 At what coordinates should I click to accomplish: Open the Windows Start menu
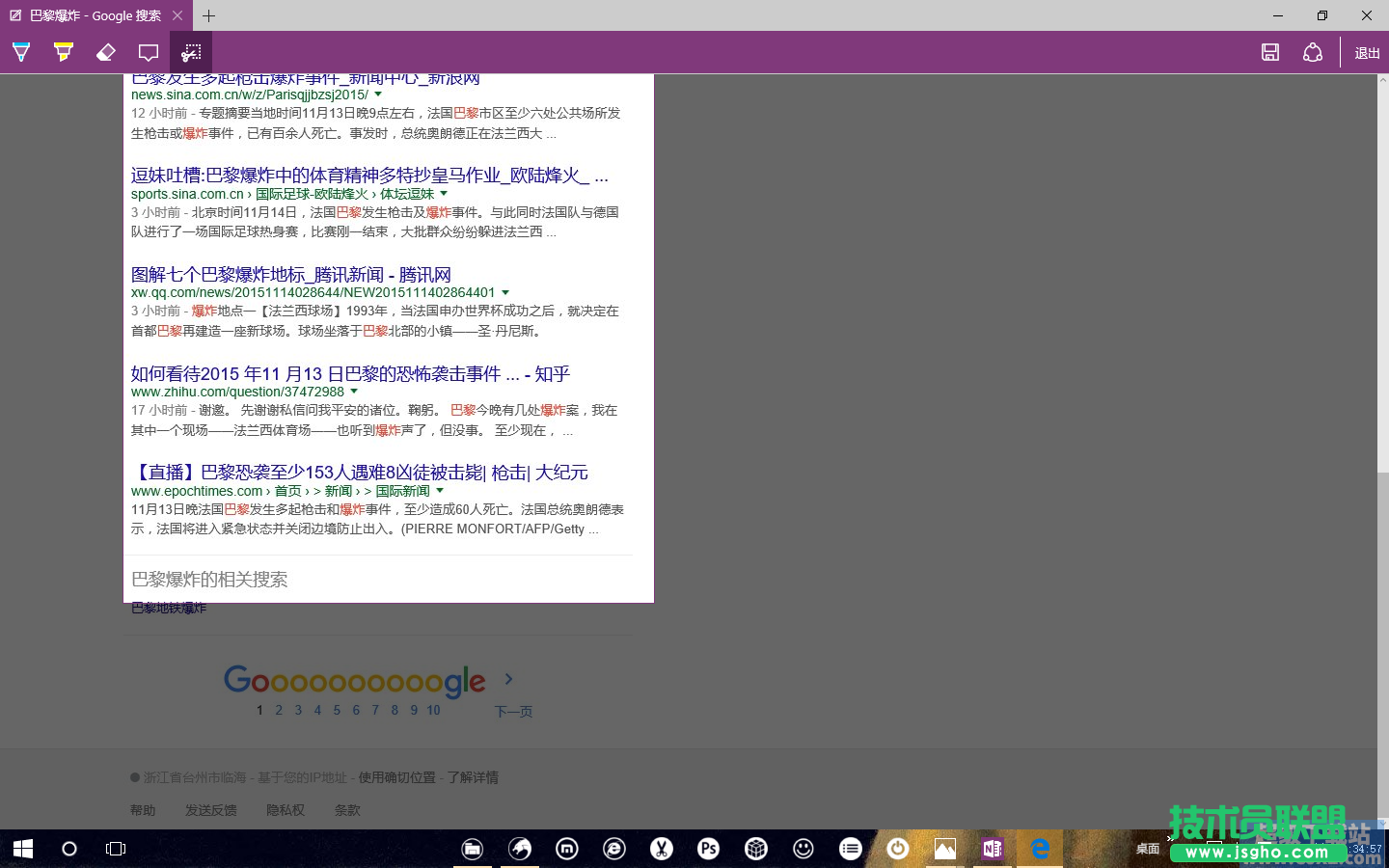(x=21, y=849)
